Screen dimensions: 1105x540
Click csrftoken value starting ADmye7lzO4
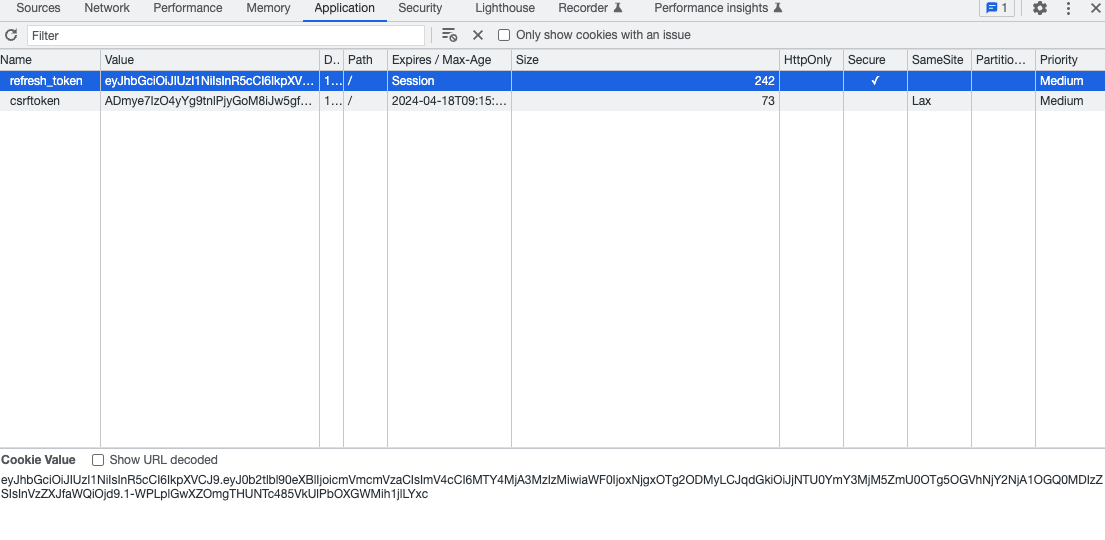point(209,101)
